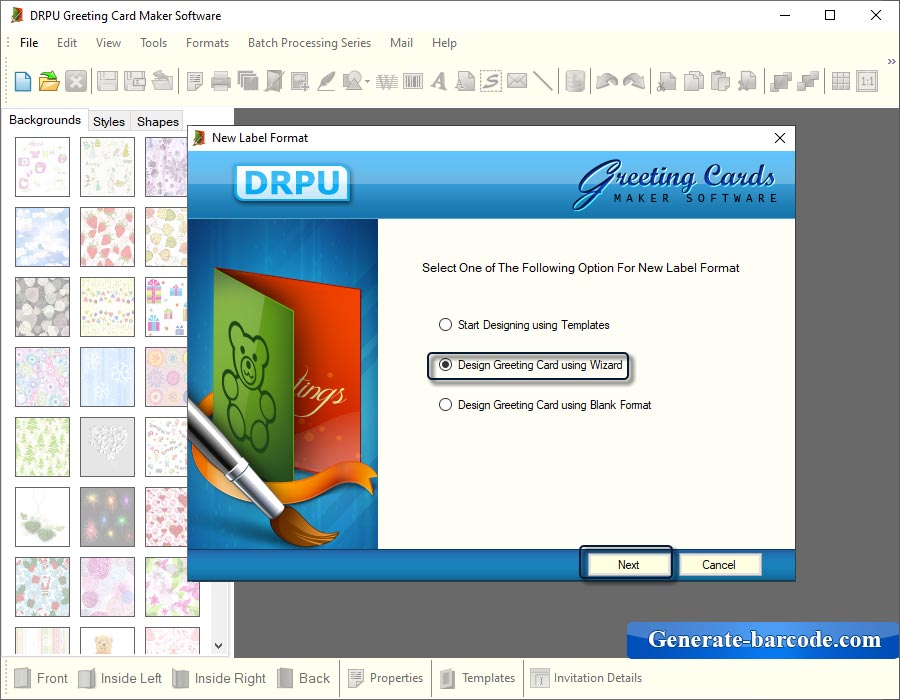The height and width of the screenshot is (700, 900).
Task: Open the View menu
Action: [108, 43]
